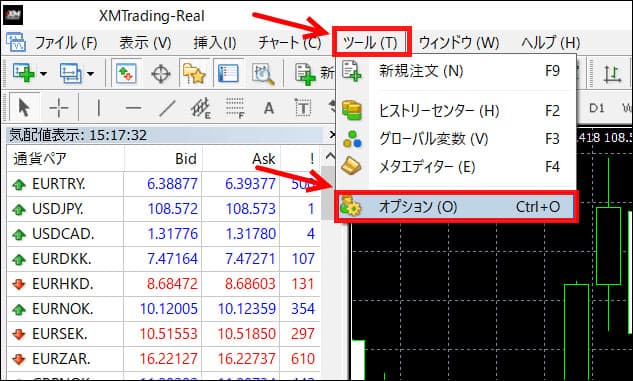Select the EURSEK. symbol row

point(163,334)
